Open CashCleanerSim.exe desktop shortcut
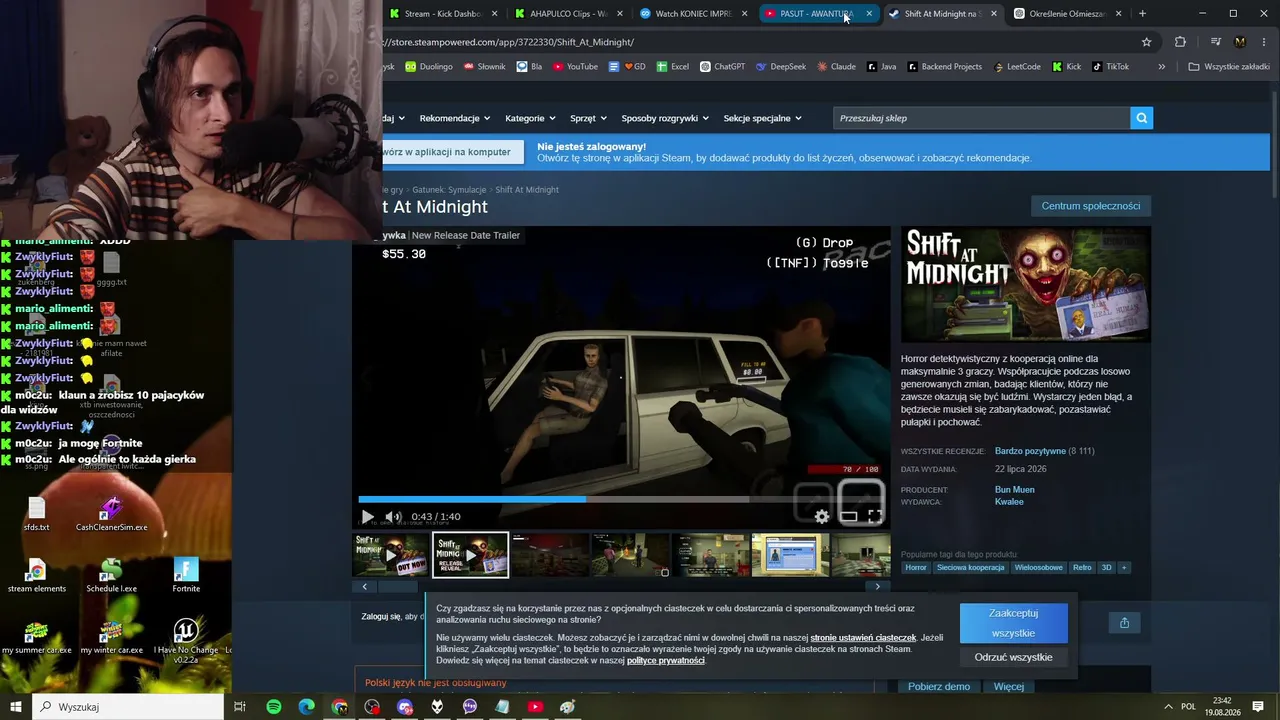 coord(111,514)
